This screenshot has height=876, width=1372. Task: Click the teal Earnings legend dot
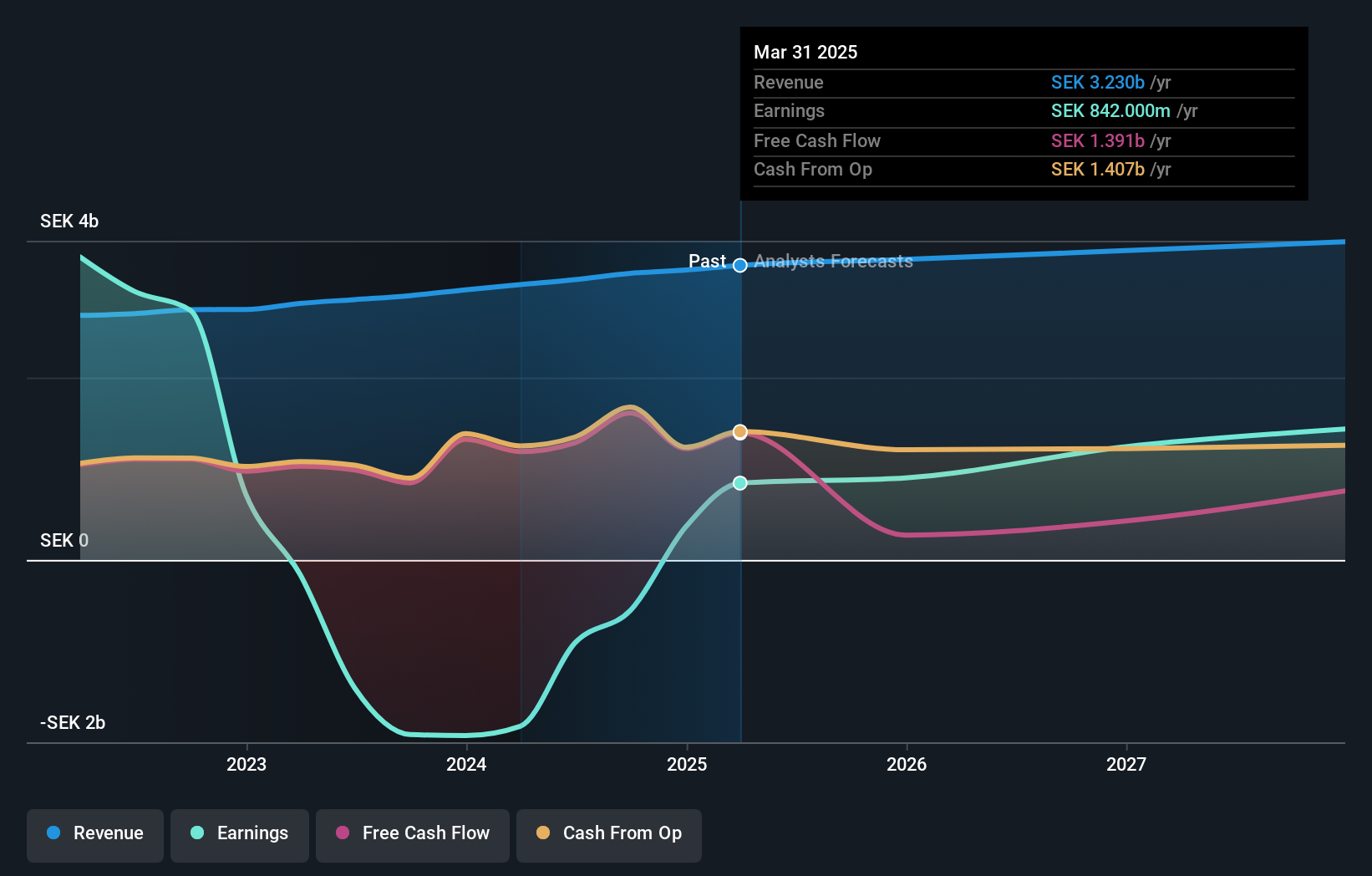tap(197, 833)
